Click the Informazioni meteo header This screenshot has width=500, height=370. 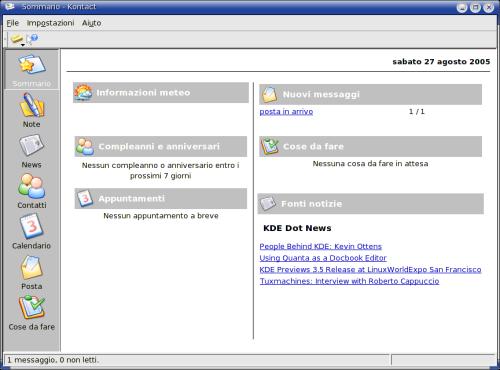tap(161, 92)
